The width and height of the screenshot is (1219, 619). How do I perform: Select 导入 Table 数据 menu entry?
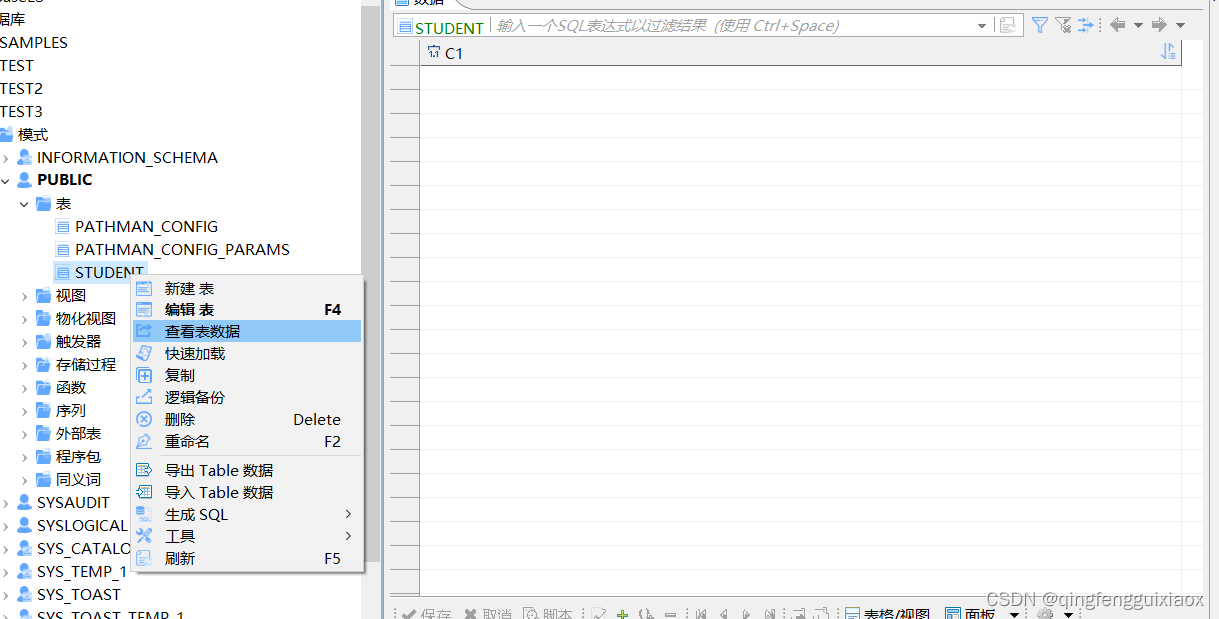click(247, 492)
